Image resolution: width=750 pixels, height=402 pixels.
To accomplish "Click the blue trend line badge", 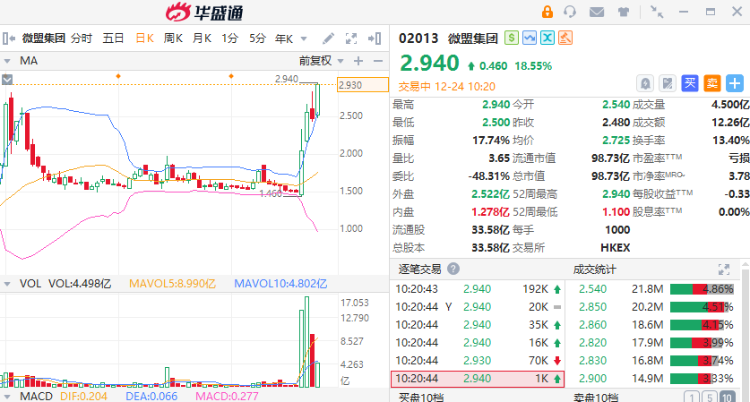I will pos(529,38).
